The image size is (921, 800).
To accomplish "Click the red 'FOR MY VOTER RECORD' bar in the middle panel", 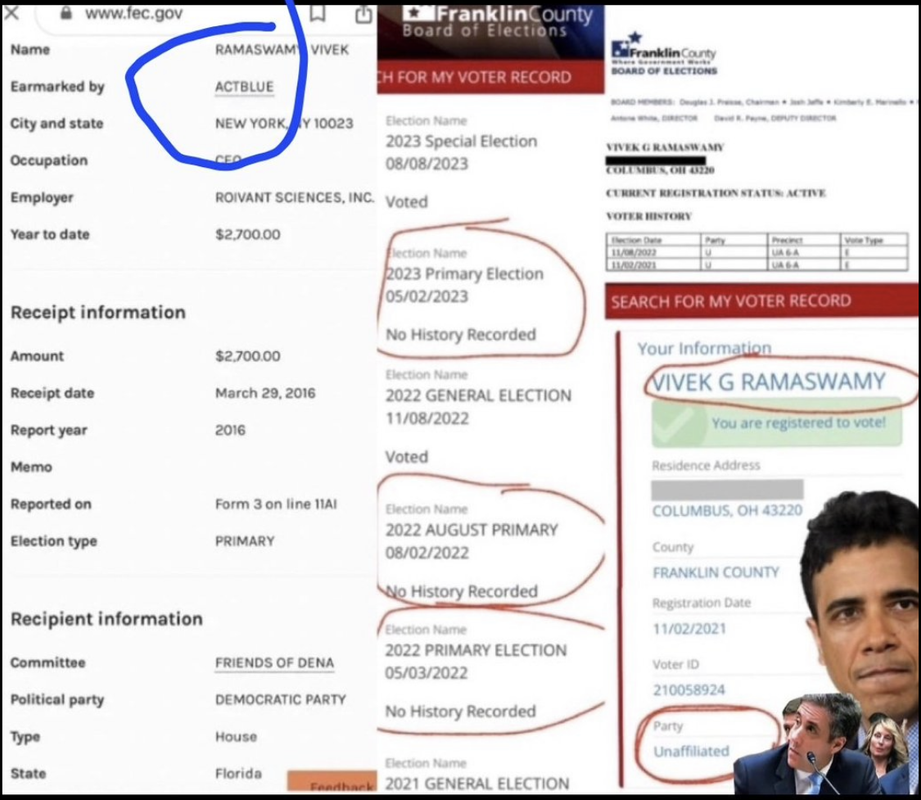I will [490, 77].
